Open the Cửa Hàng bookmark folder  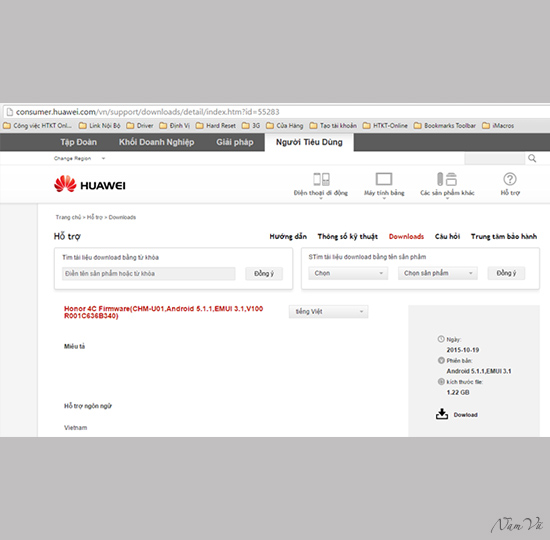click(x=284, y=125)
